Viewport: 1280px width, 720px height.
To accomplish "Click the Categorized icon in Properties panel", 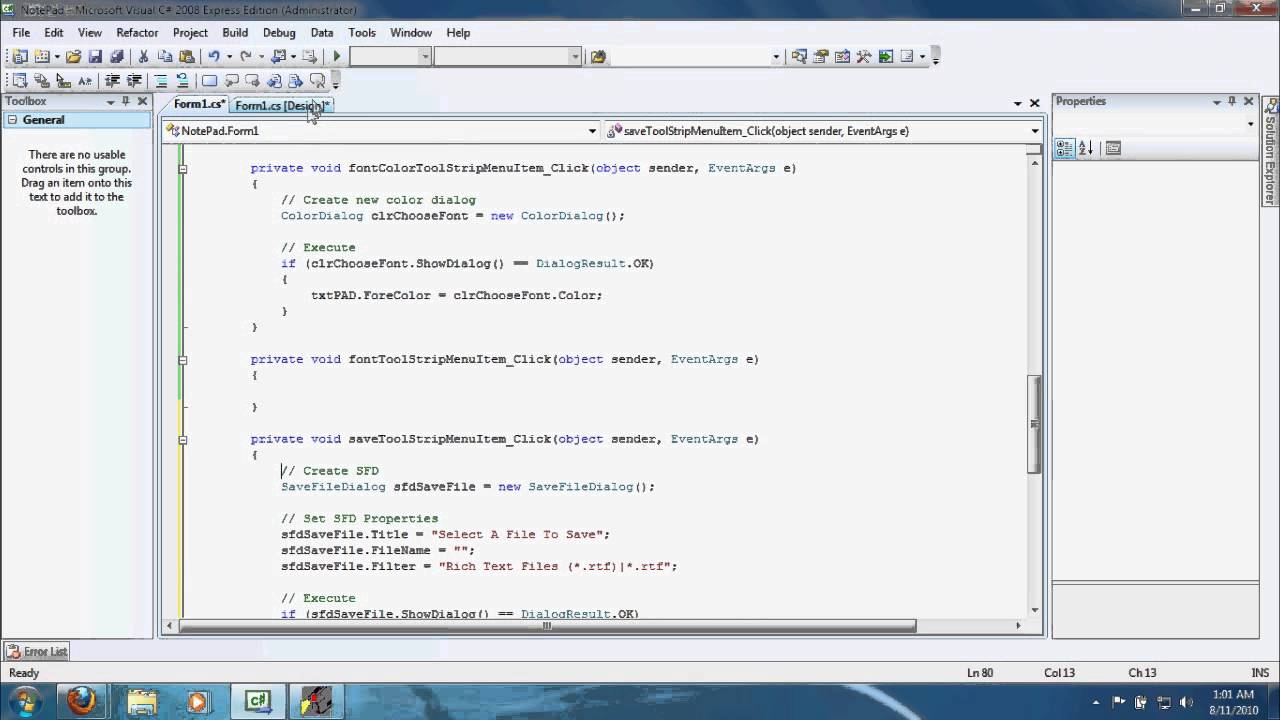I will (x=1064, y=148).
